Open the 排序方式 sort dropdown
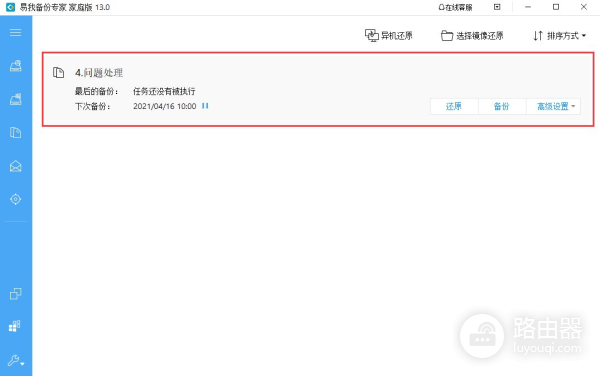 [x=559, y=36]
